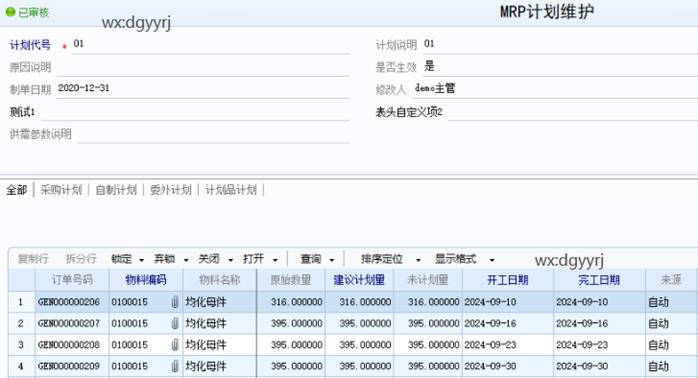Click the 原因说明 input field
The height and width of the screenshot is (378, 698).
[x=203, y=67]
